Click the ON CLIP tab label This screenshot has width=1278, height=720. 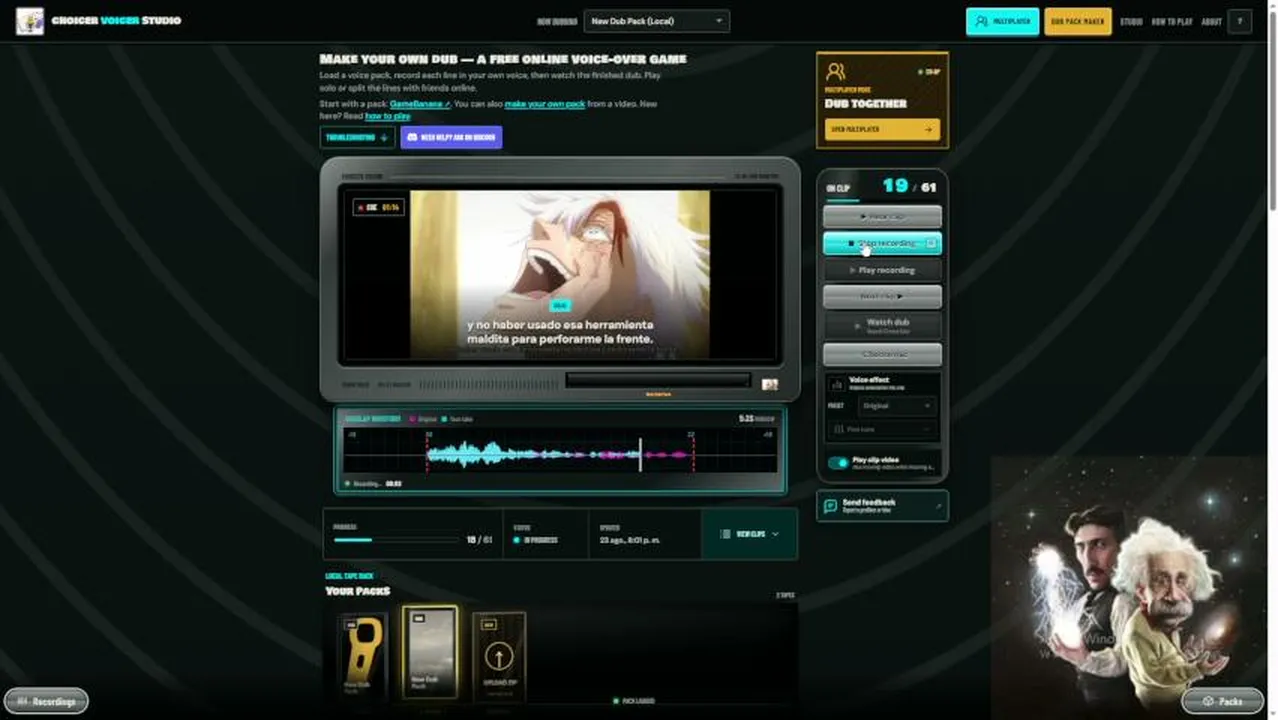838,188
